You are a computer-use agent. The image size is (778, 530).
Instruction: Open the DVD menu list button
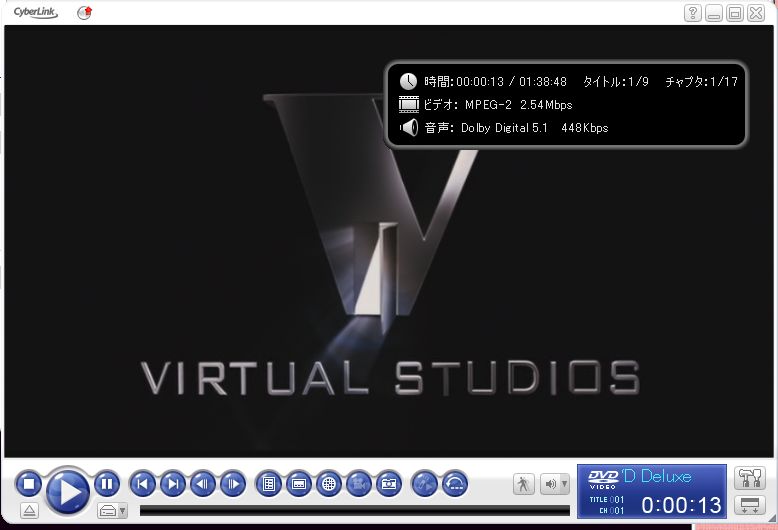(268, 484)
